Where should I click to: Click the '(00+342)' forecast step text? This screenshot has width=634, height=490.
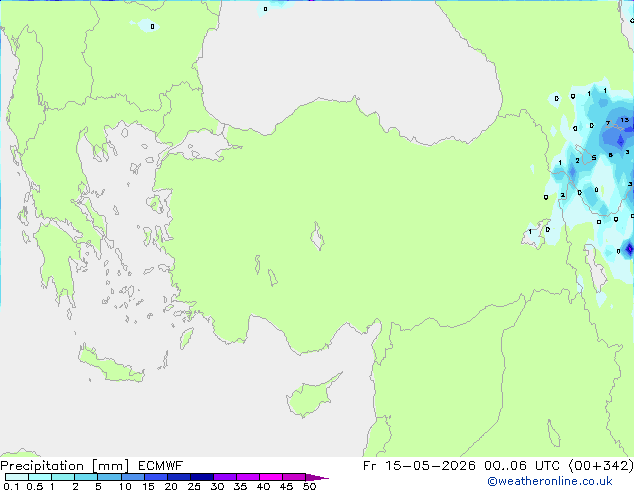(601, 466)
